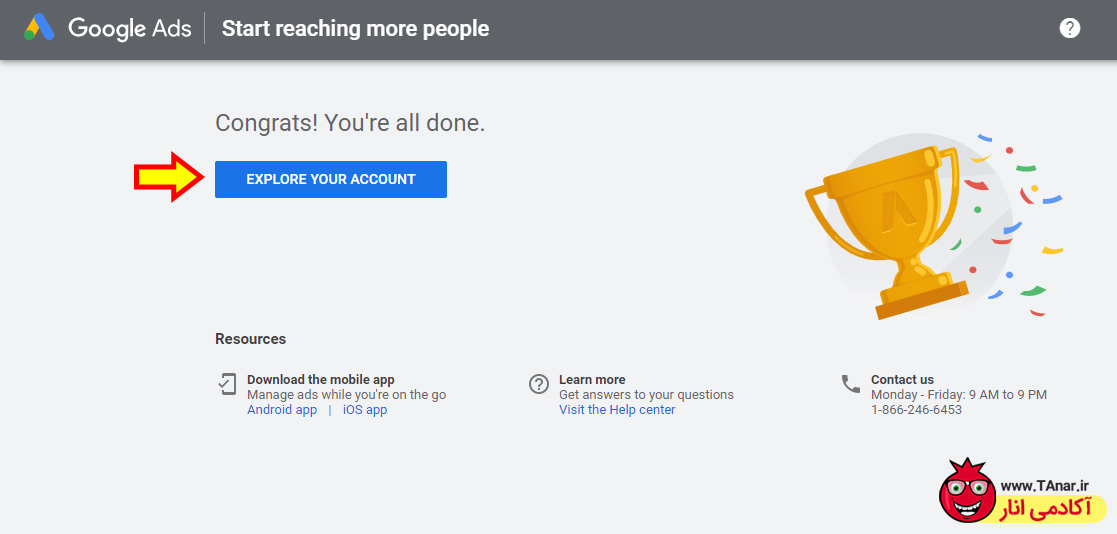
Task: Select the Download the mobile app heading
Action: [x=321, y=380]
